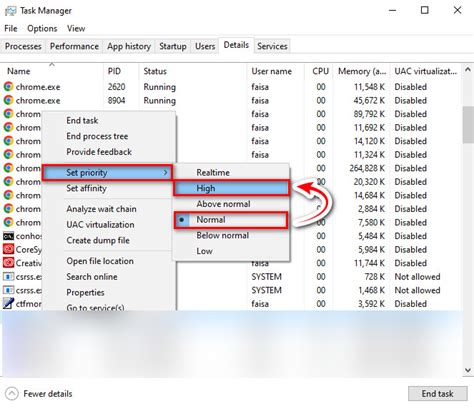The image size is (474, 411).
Task: Sort by the Memory column header
Action: 362,71
